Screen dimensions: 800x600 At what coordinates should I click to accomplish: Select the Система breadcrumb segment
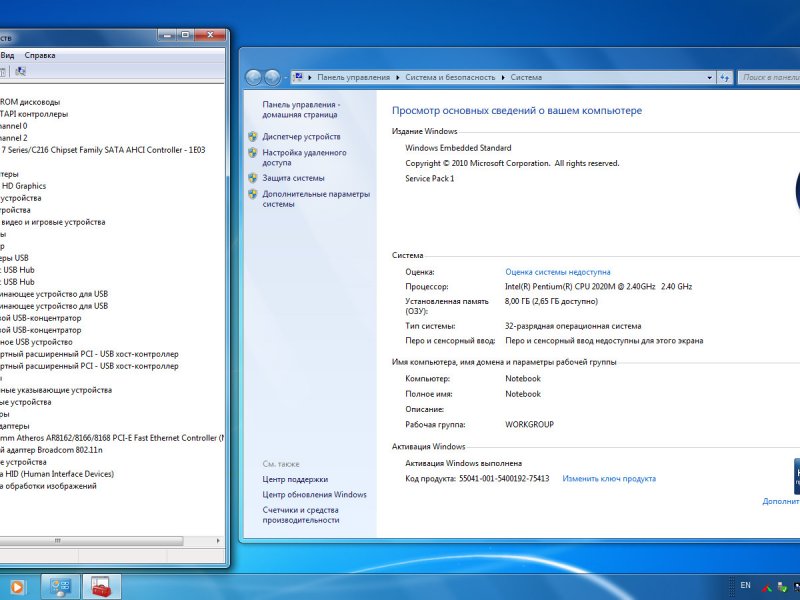pyautogui.click(x=526, y=78)
